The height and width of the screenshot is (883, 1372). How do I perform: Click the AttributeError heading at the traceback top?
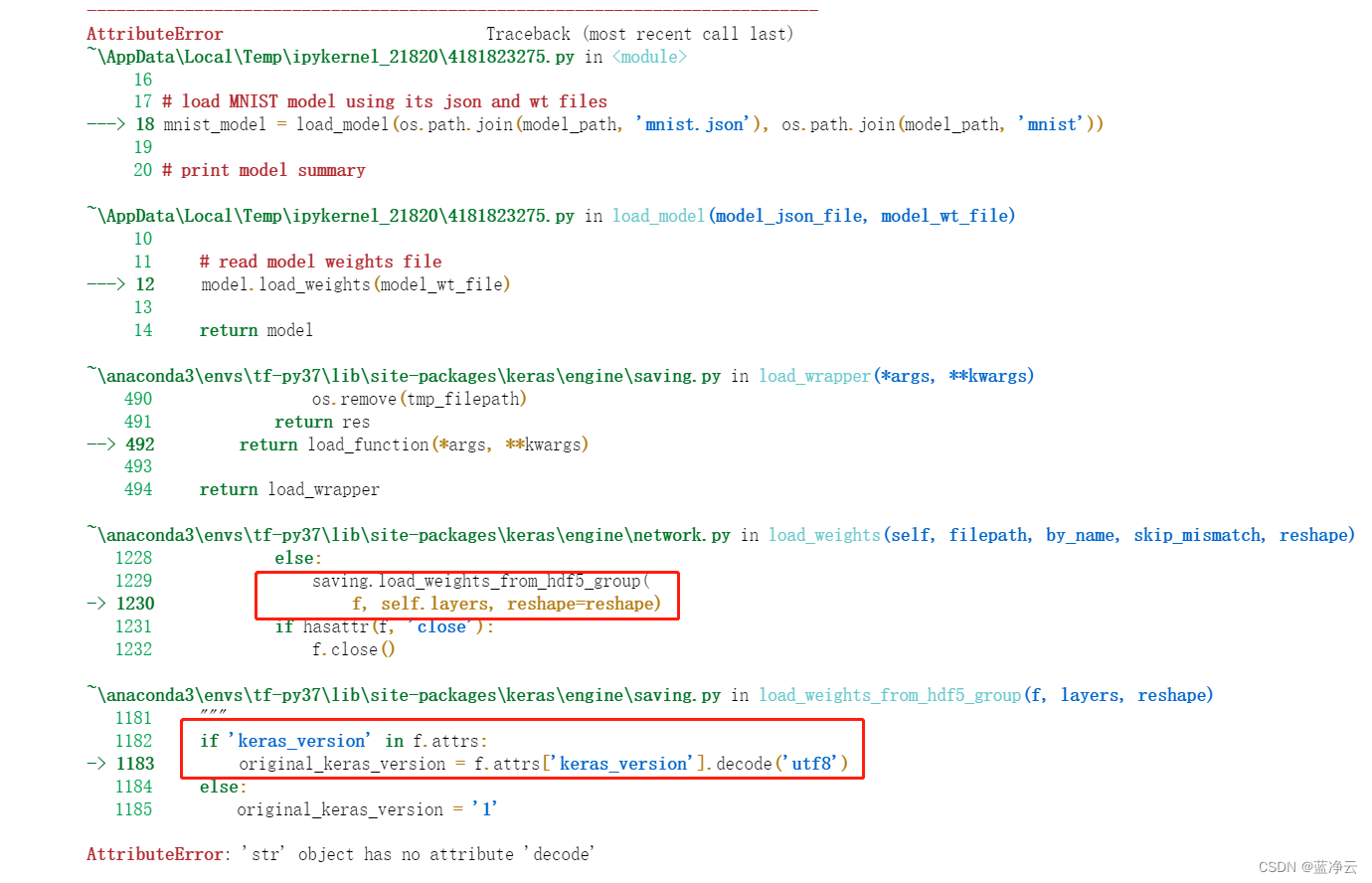[154, 34]
